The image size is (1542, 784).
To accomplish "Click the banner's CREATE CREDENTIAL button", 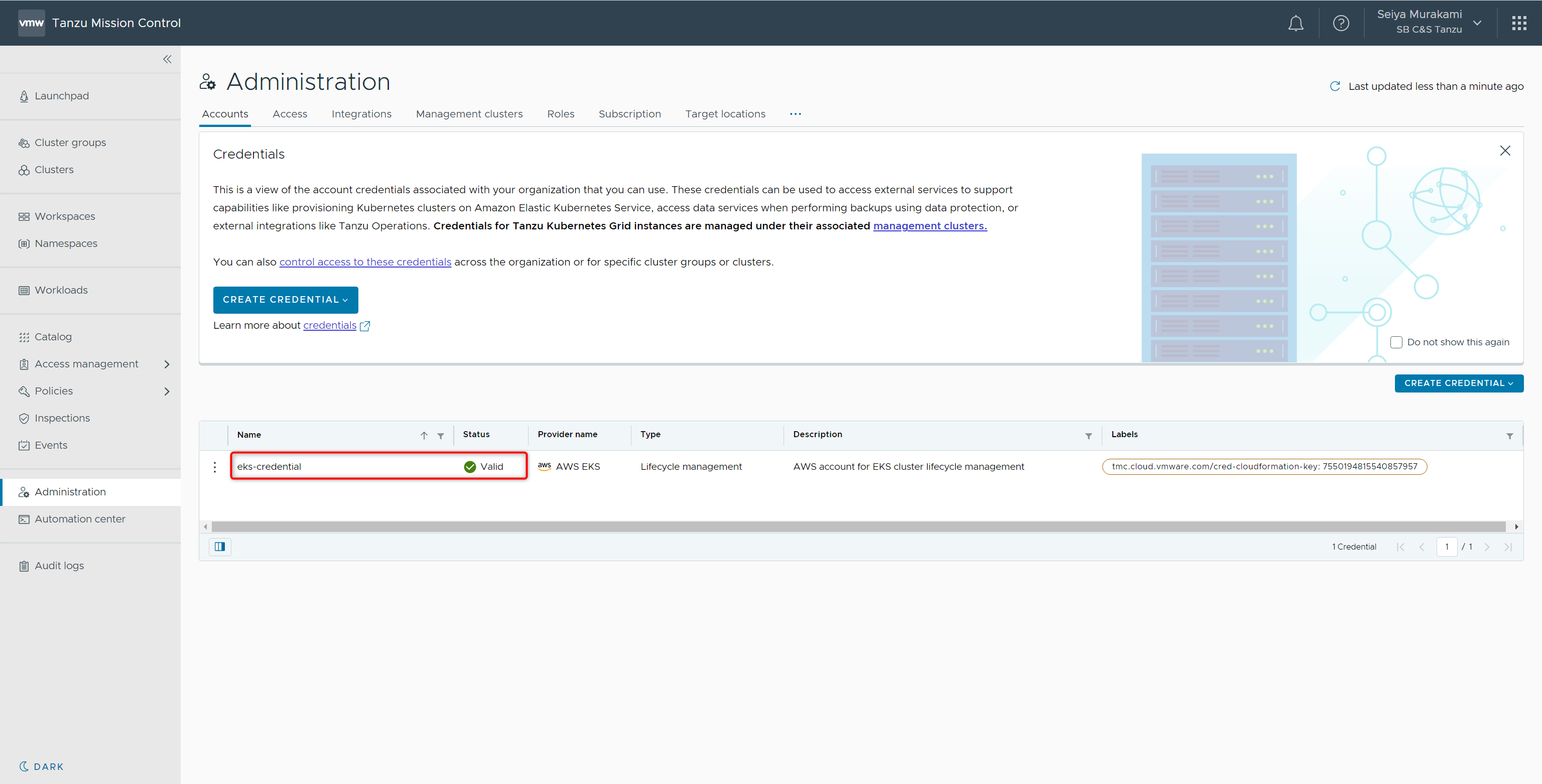I will [285, 300].
